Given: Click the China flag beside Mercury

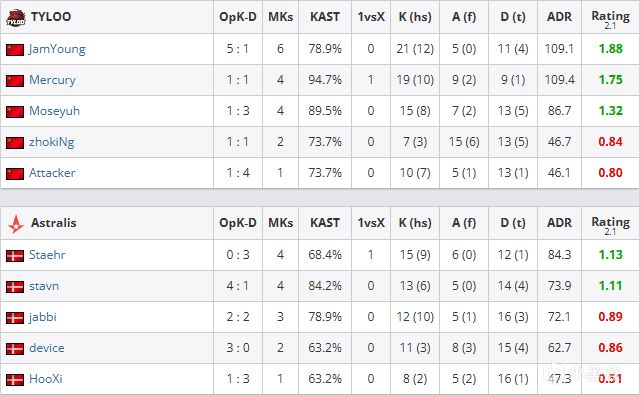Looking at the screenshot, I should point(15,81).
